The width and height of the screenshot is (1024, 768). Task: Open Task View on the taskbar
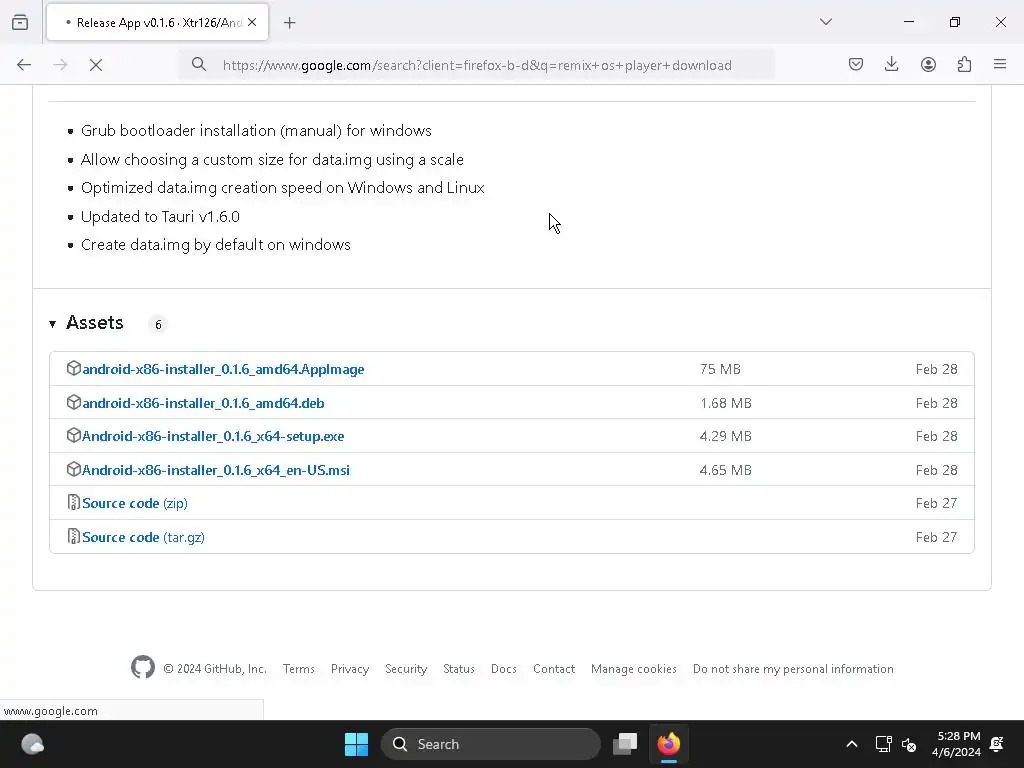pos(625,744)
